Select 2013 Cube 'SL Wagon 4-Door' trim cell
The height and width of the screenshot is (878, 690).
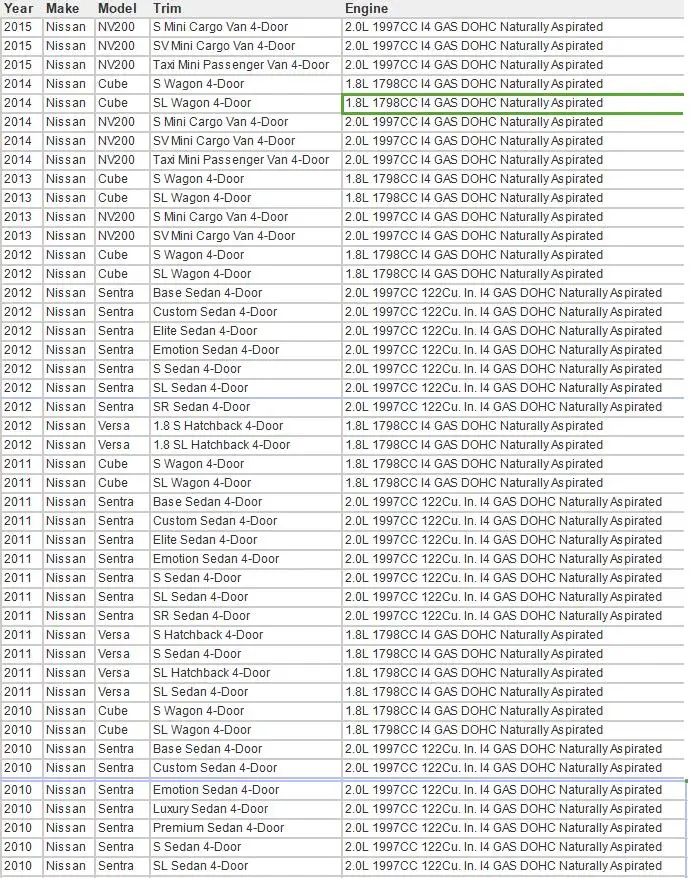pyautogui.click(x=246, y=198)
